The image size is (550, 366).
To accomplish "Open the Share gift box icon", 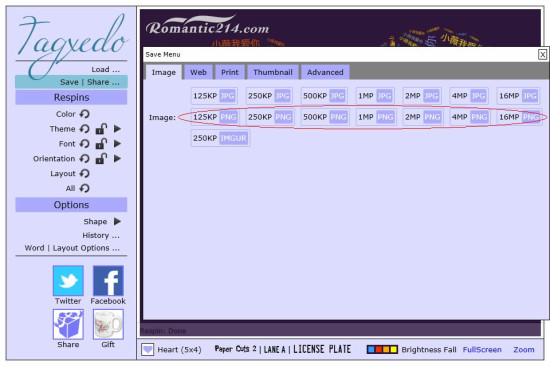I will 68,324.
